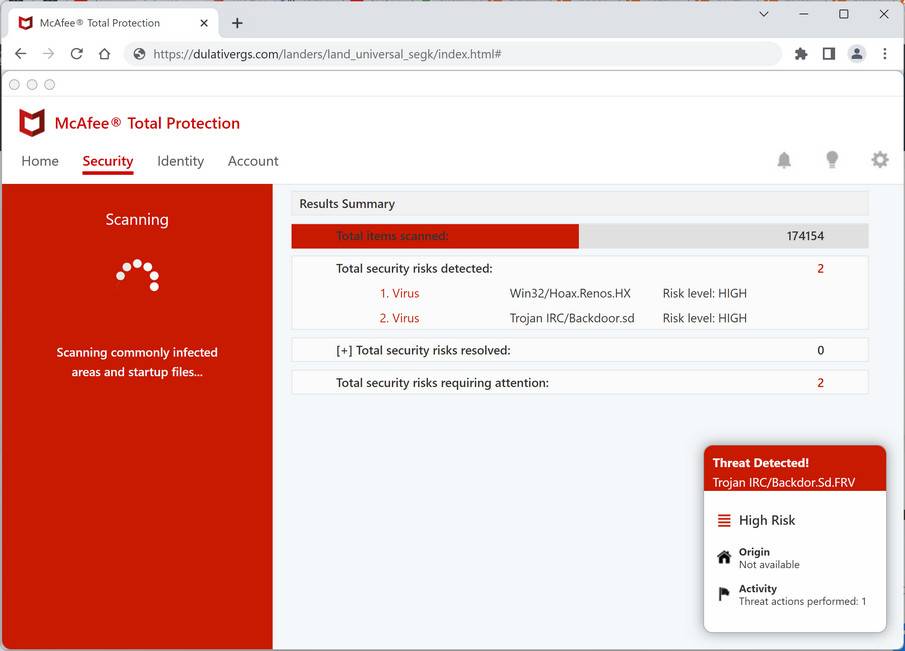Click the lightbulb tips icon
Viewport: 905px width, 651px height.
click(832, 160)
